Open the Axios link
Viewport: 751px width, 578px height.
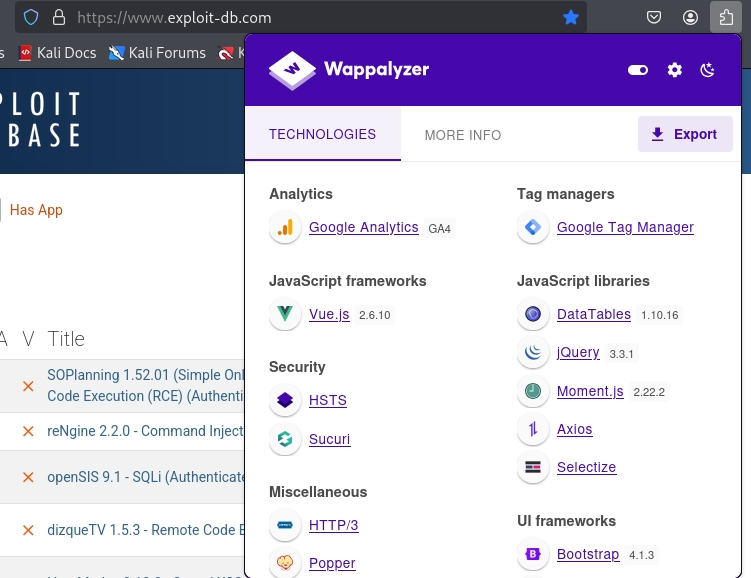pyautogui.click(x=574, y=429)
